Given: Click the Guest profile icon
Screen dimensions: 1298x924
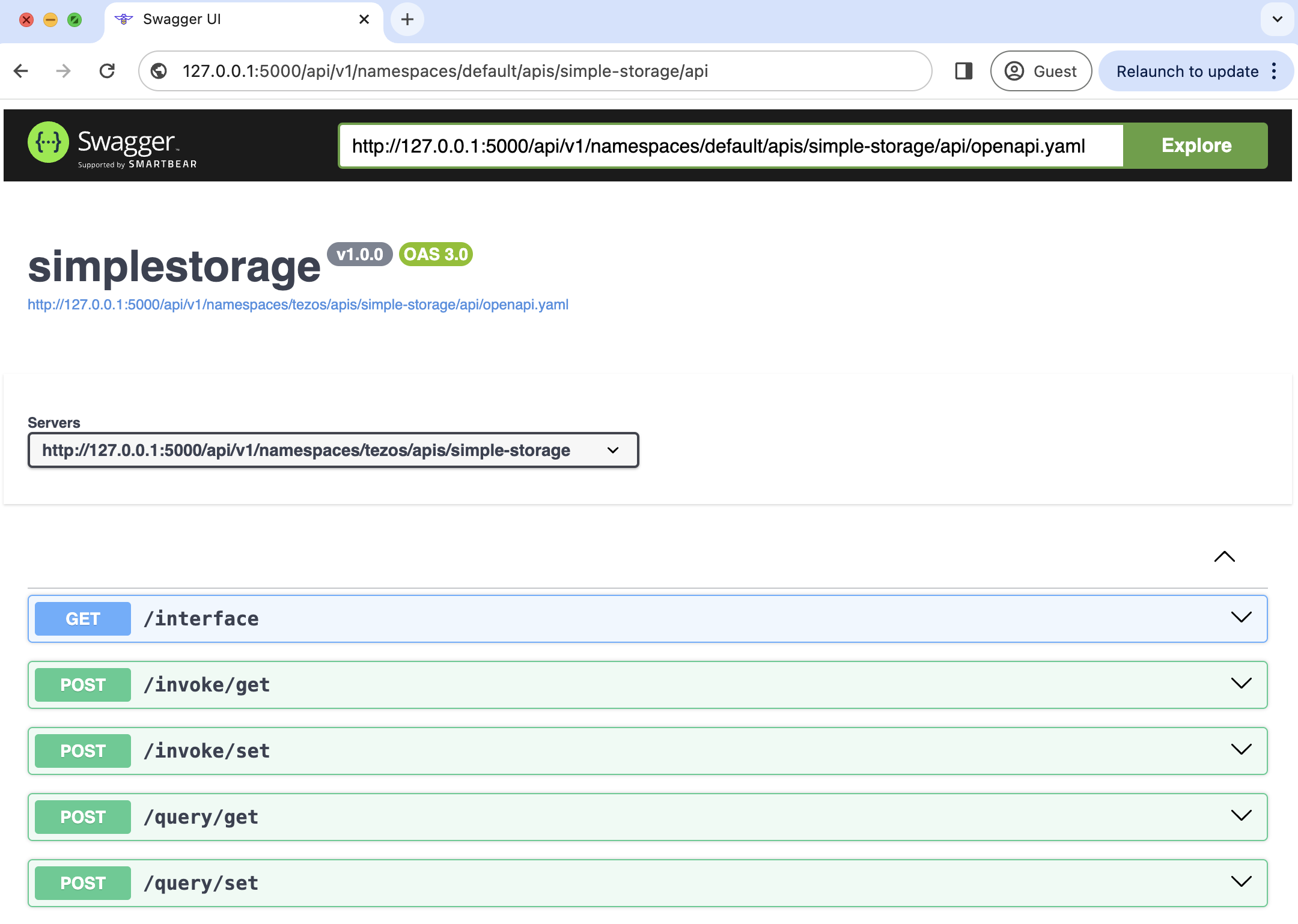Looking at the screenshot, I should pyautogui.click(x=1014, y=71).
